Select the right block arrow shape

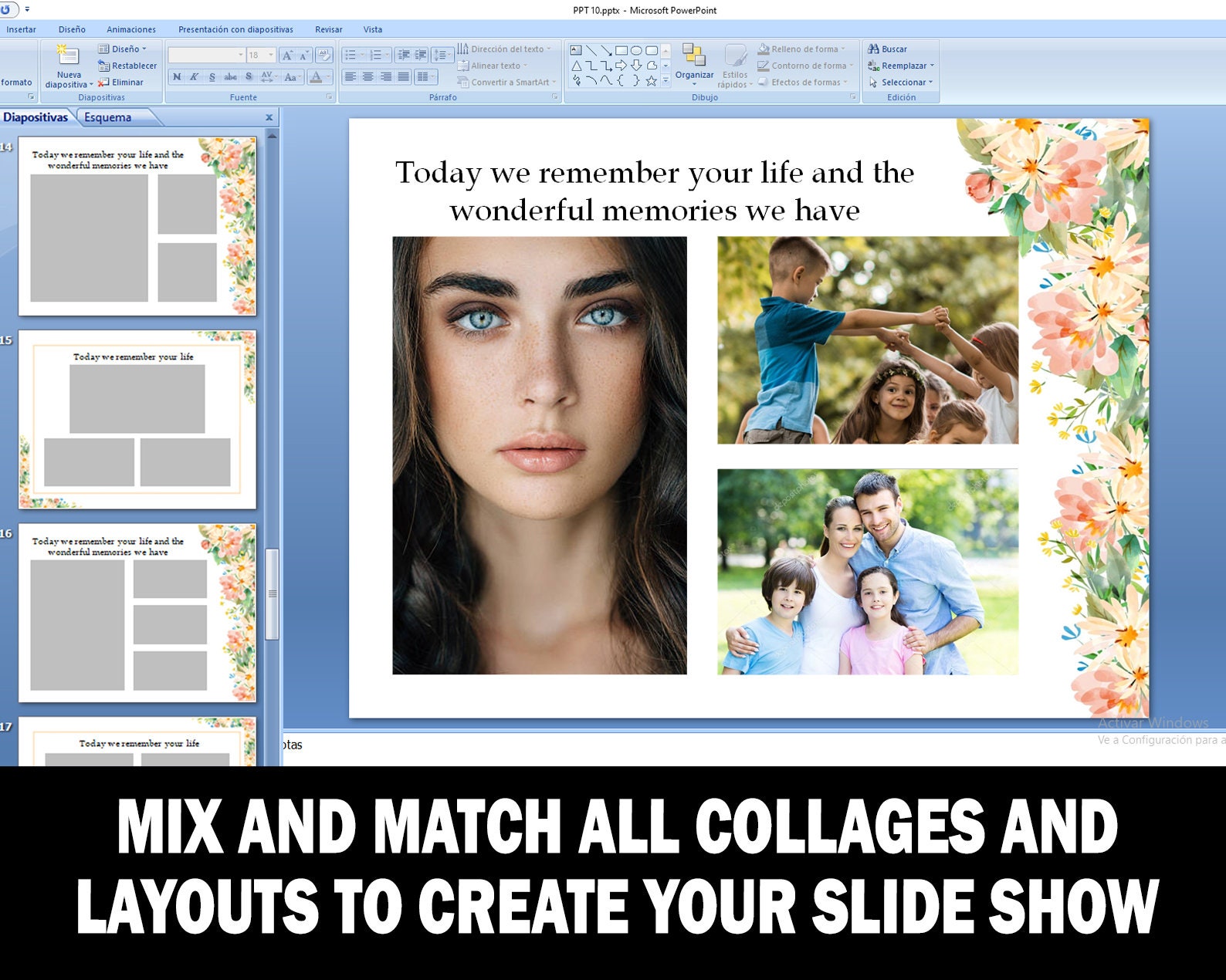pyautogui.click(x=621, y=66)
